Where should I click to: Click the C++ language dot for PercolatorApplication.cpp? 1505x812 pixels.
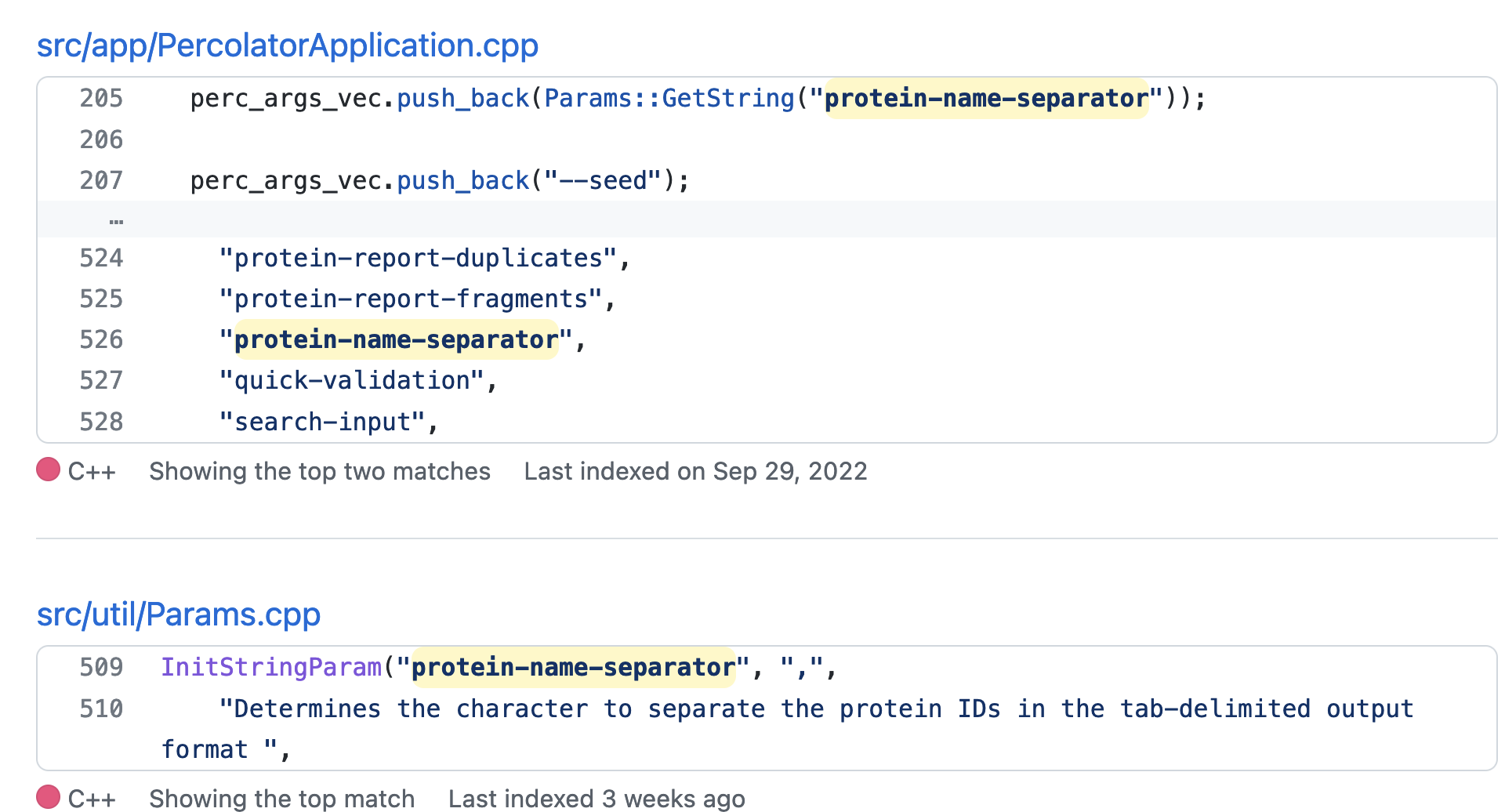(48, 470)
